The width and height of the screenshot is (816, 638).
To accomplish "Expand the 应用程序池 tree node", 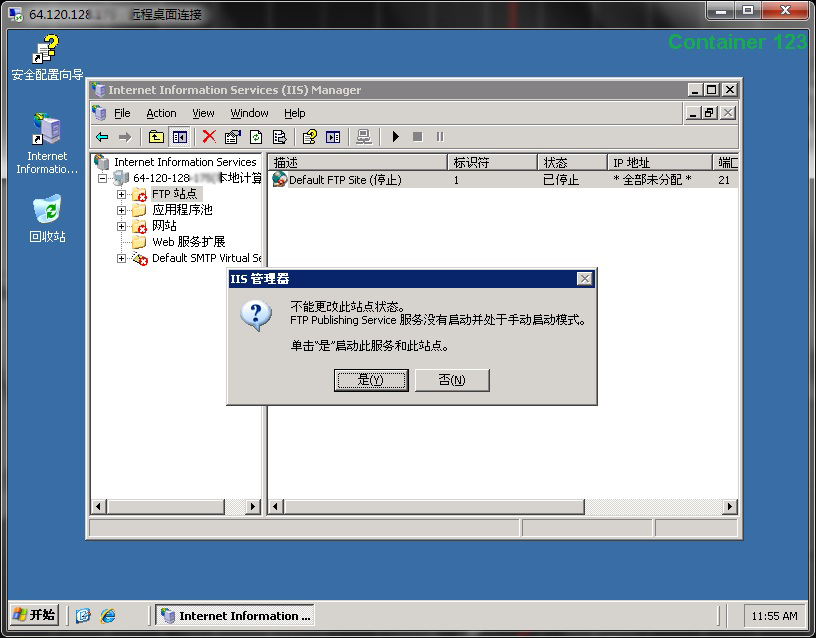I will pos(122,210).
